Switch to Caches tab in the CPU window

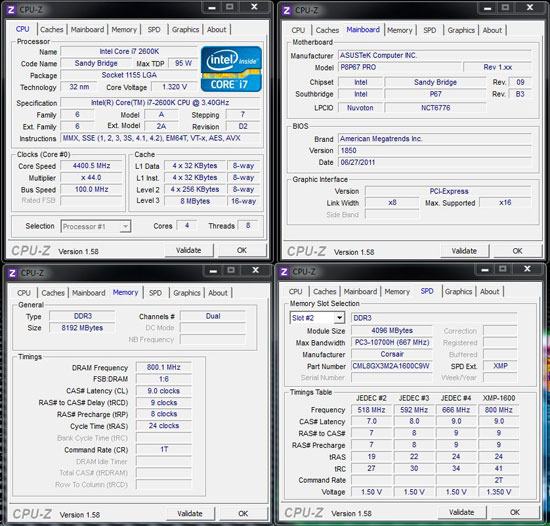(52, 29)
